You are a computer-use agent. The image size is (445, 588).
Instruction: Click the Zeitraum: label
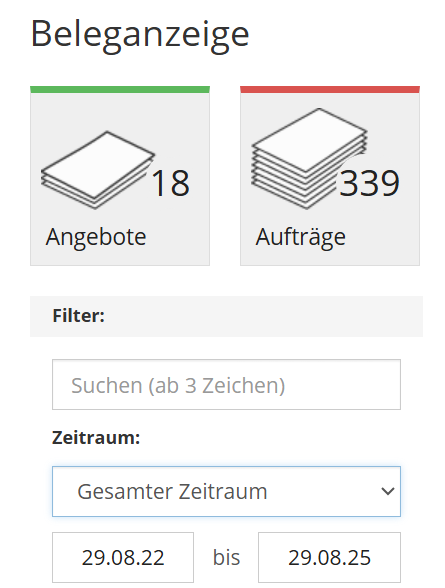click(x=96, y=438)
